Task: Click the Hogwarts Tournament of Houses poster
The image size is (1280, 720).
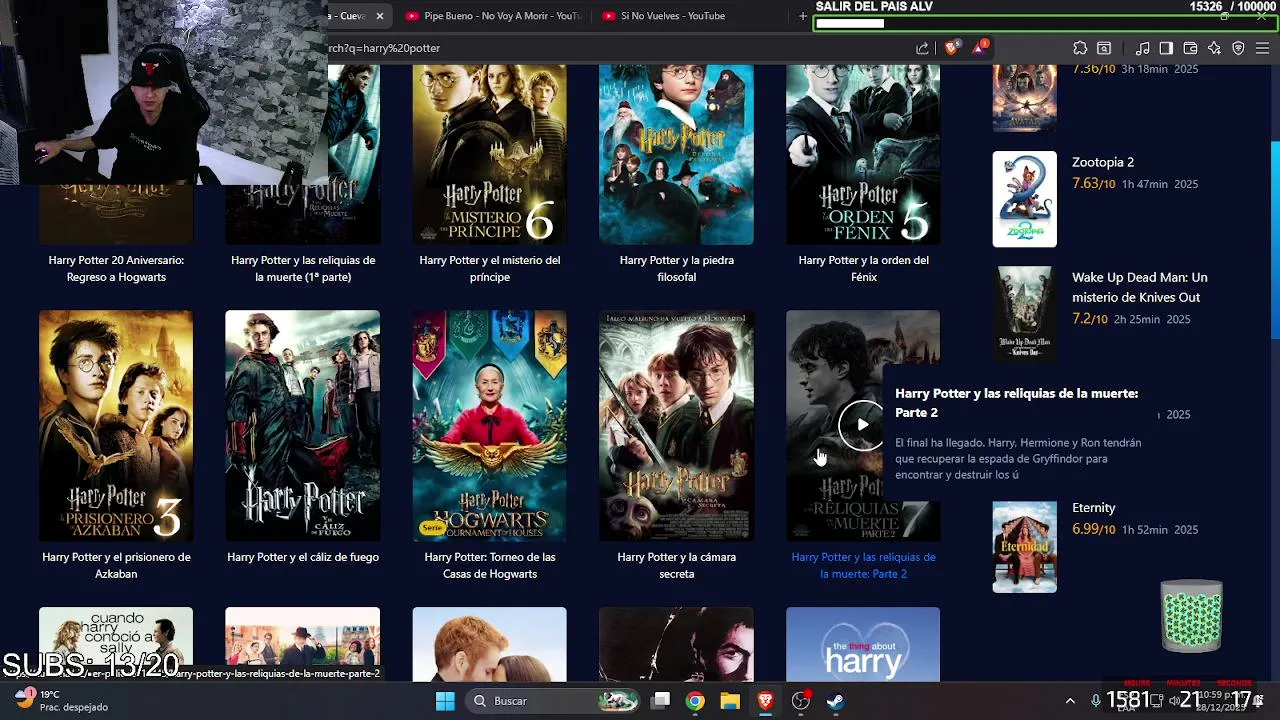Action: click(x=490, y=426)
